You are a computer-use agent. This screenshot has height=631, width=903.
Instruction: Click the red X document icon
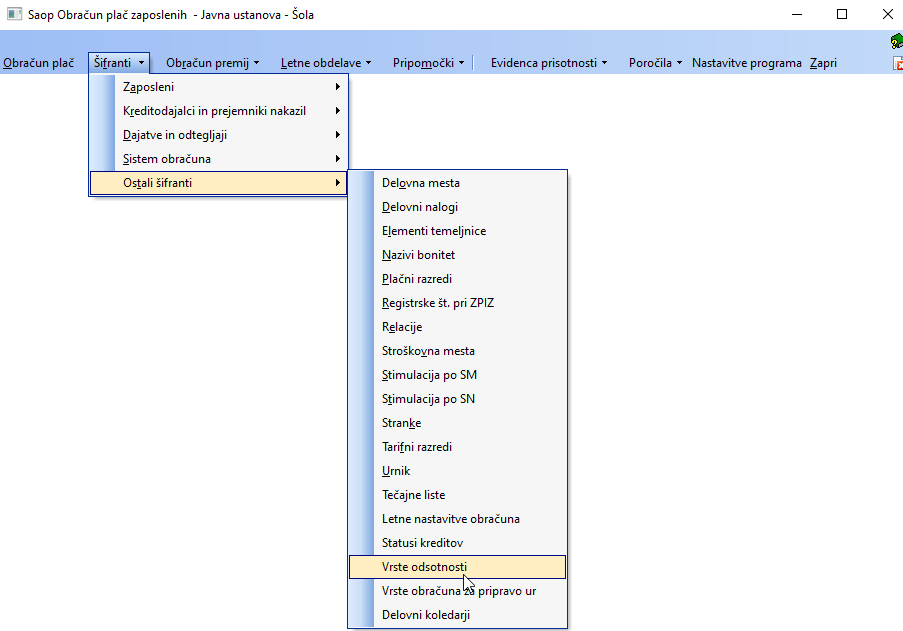pyautogui.click(x=898, y=63)
